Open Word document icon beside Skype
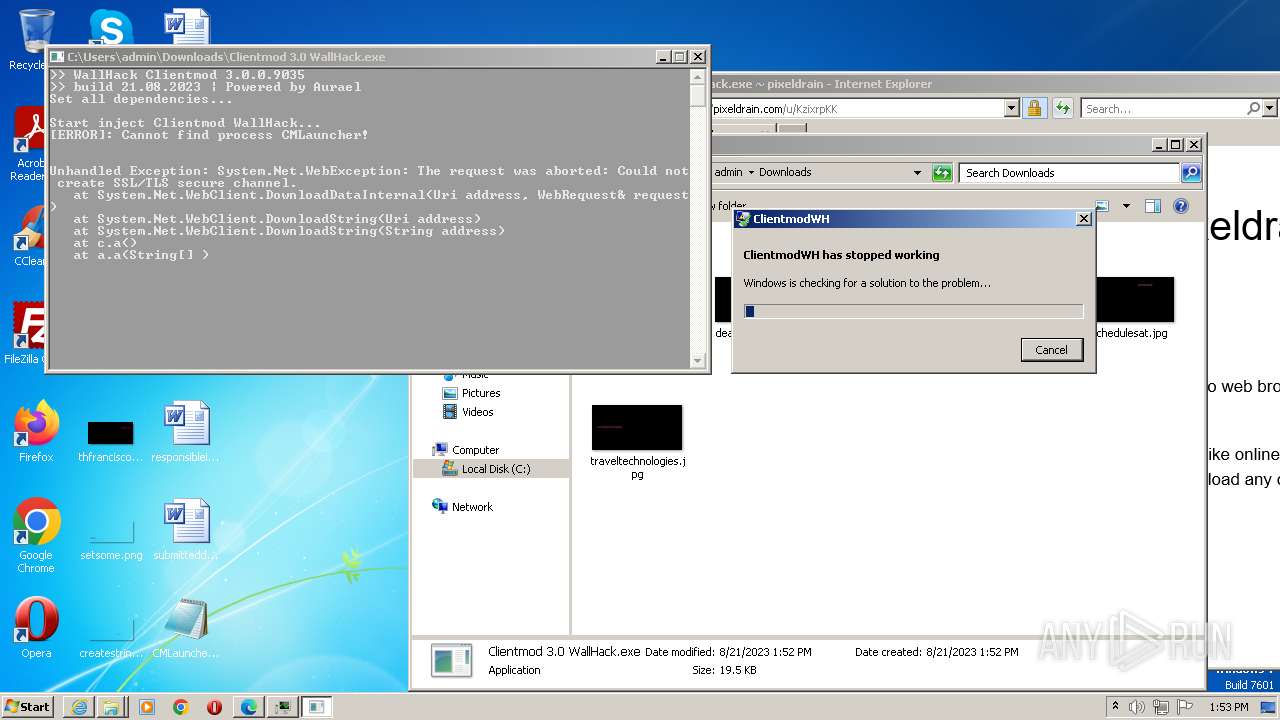This screenshot has height=720, width=1280. 187,28
